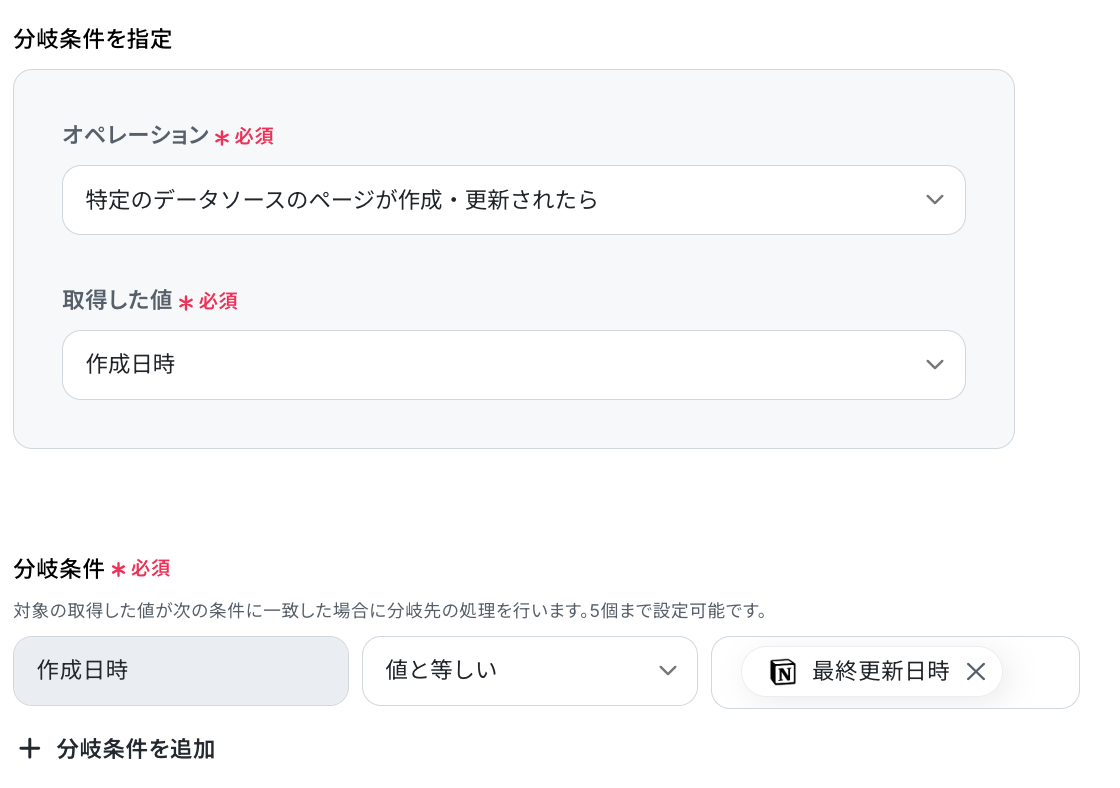Remove the 最終更新日時 chip with X
The height and width of the screenshot is (788, 1120).
pos(976,672)
